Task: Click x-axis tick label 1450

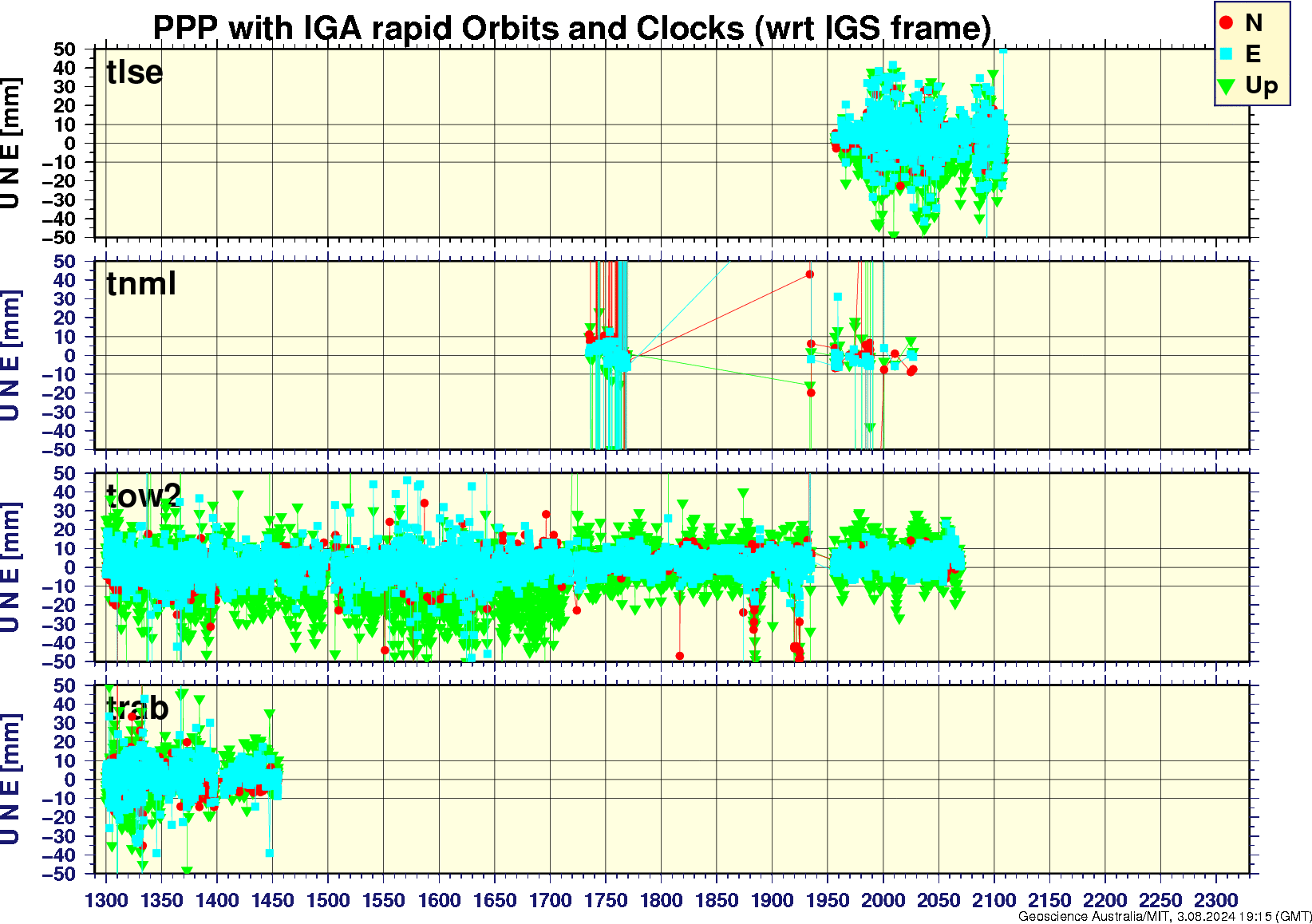Action: pyautogui.click(x=273, y=900)
